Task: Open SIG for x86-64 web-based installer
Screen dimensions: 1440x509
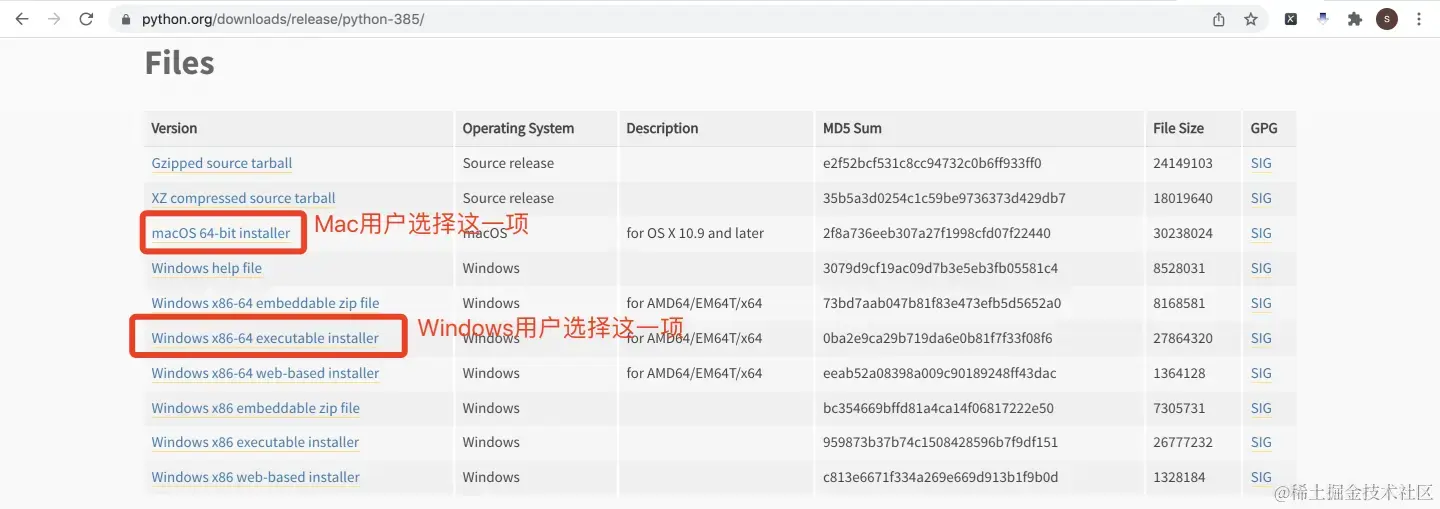Action: click(x=1261, y=373)
